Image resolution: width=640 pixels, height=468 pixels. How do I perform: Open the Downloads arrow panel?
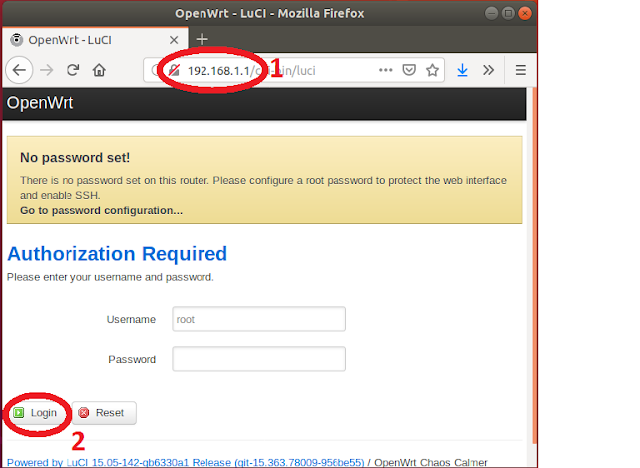[x=462, y=70]
